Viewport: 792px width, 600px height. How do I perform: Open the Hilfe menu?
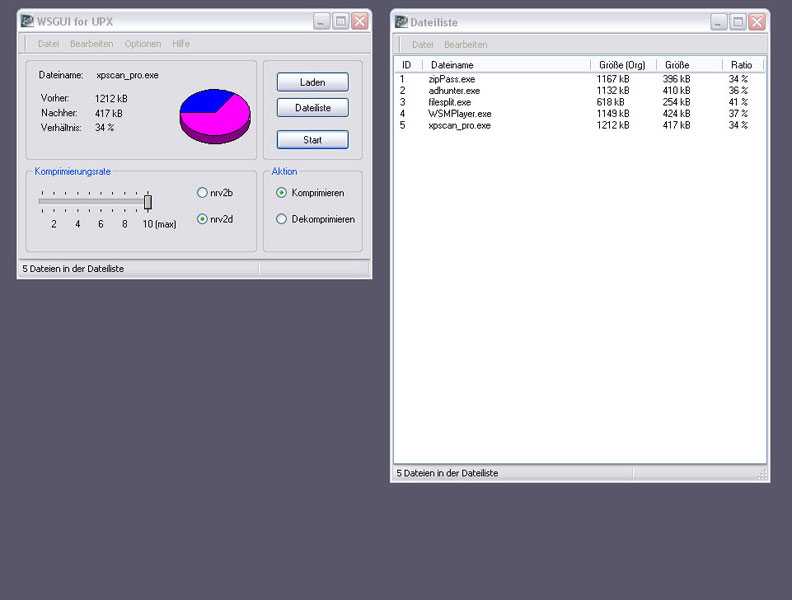[181, 44]
